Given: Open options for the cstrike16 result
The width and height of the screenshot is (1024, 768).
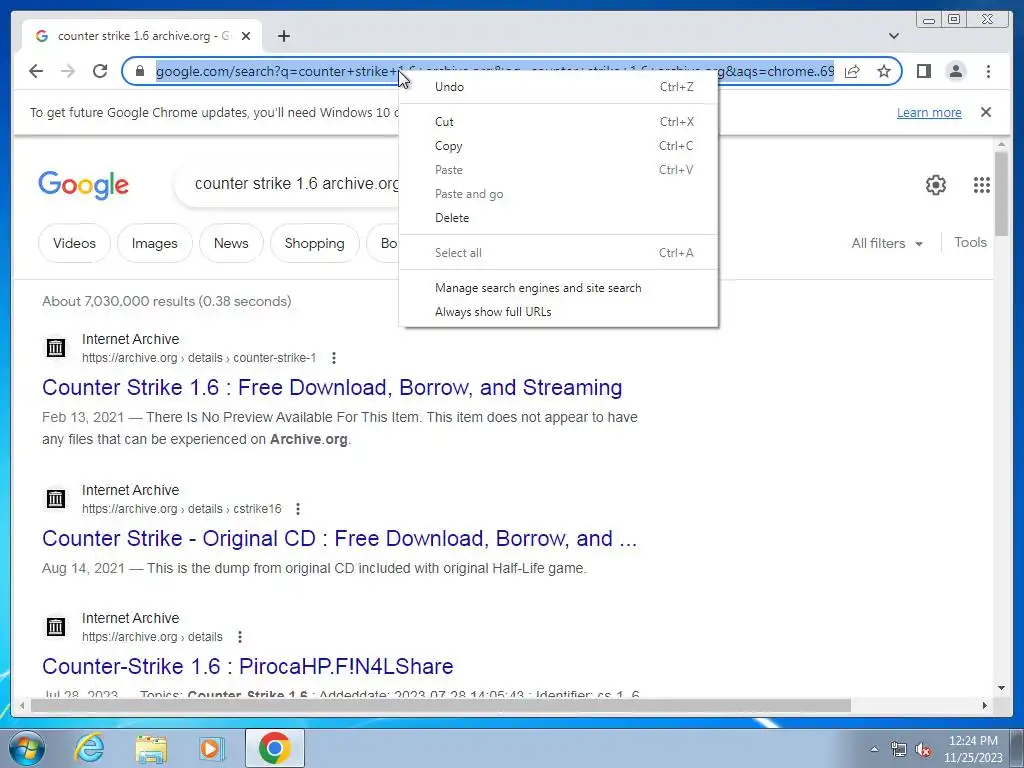Looking at the screenshot, I should [x=298, y=509].
